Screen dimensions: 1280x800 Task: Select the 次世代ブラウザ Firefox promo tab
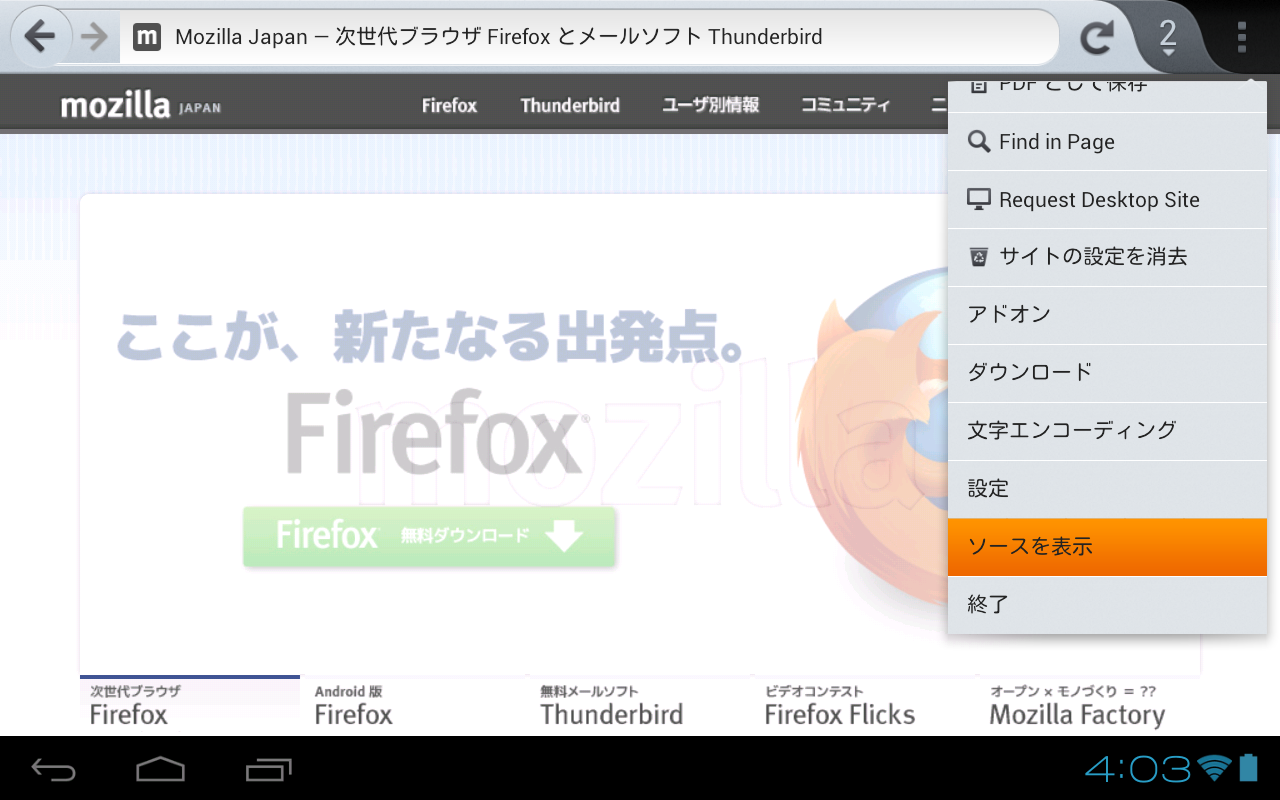[x=190, y=705]
